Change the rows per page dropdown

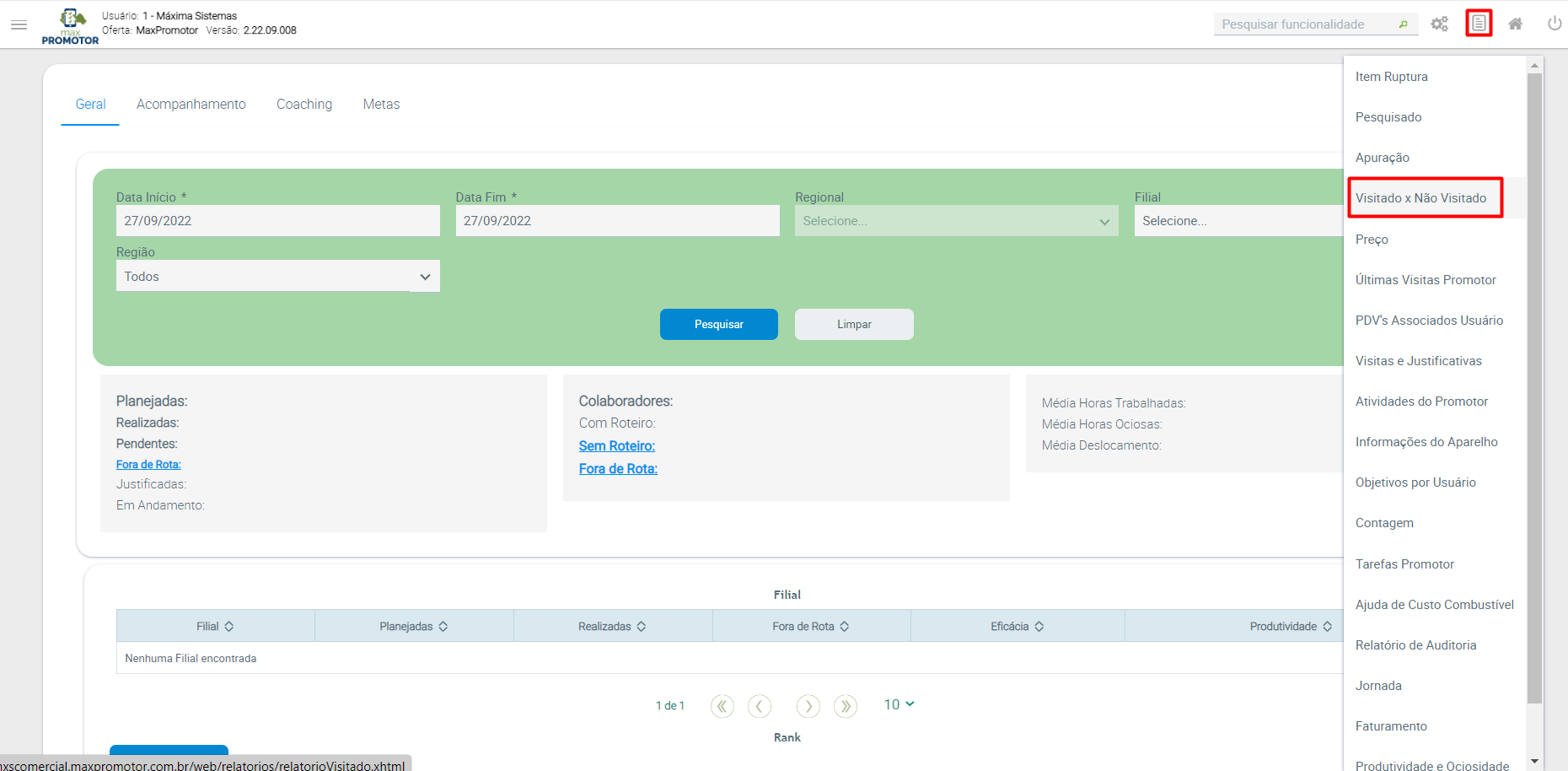(x=899, y=704)
